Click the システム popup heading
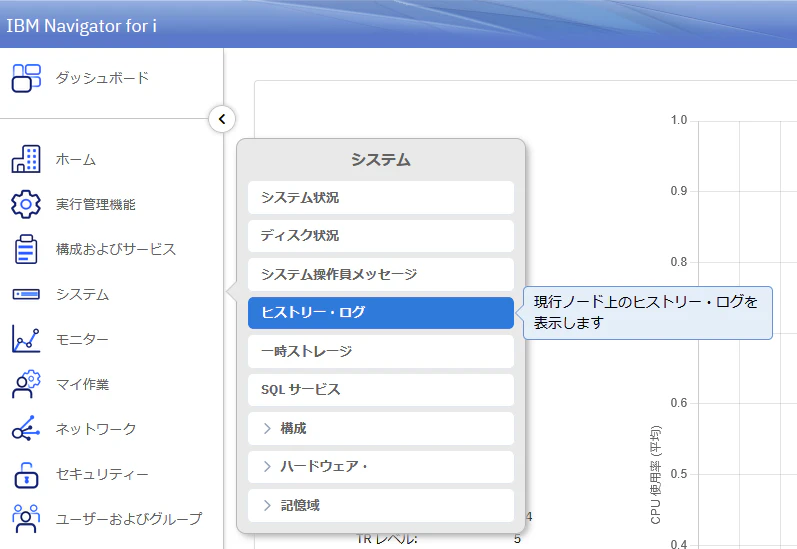The image size is (797, 549). point(381,160)
